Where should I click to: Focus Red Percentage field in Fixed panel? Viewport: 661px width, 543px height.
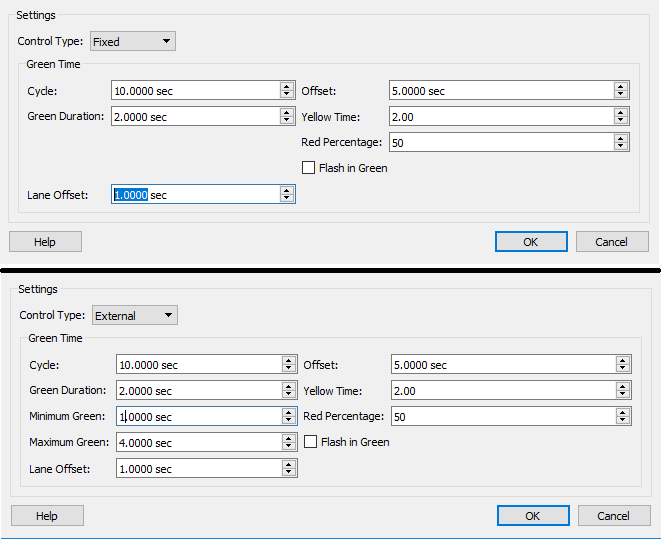500,142
